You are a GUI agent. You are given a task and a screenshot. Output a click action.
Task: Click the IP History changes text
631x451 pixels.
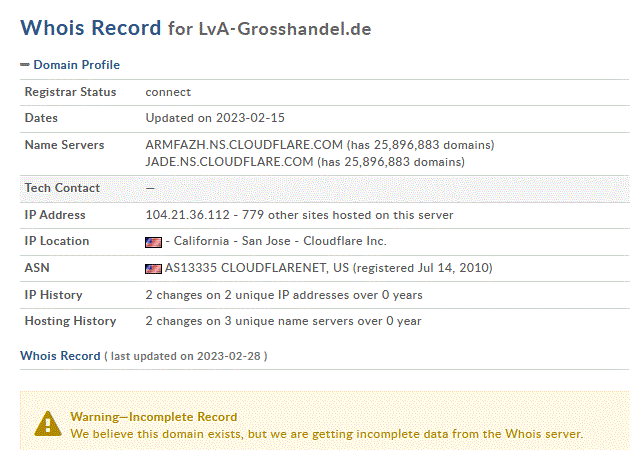284,295
